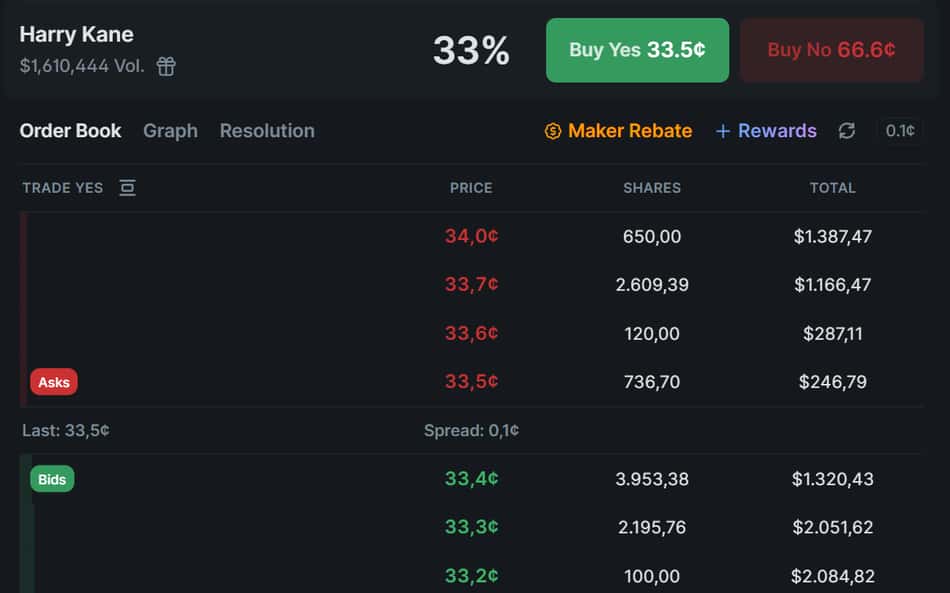Screen dimensions: 950x593
Task: Click the Harry Kane market title
Action: (x=76, y=35)
